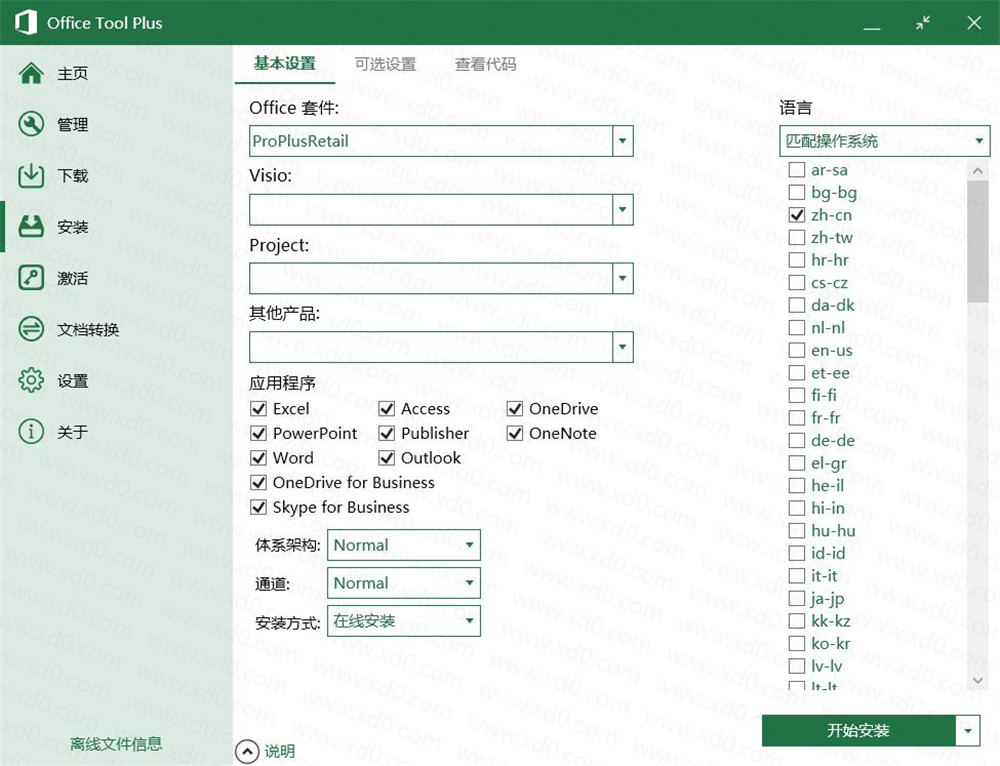Check the zh-tw language checkbox

tap(797, 237)
